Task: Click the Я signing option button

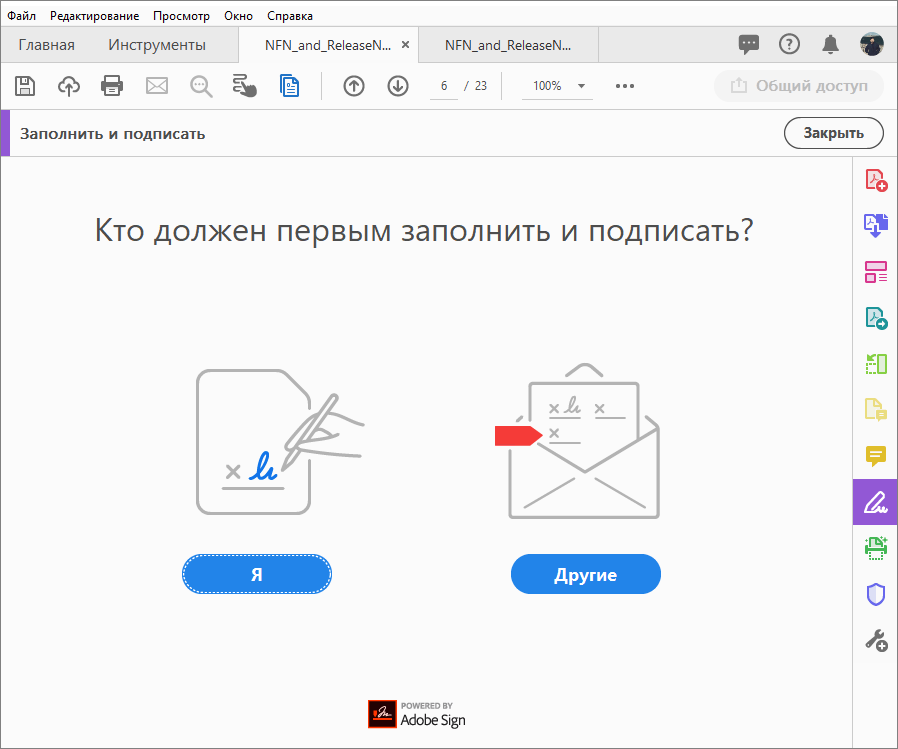Action: (x=256, y=574)
